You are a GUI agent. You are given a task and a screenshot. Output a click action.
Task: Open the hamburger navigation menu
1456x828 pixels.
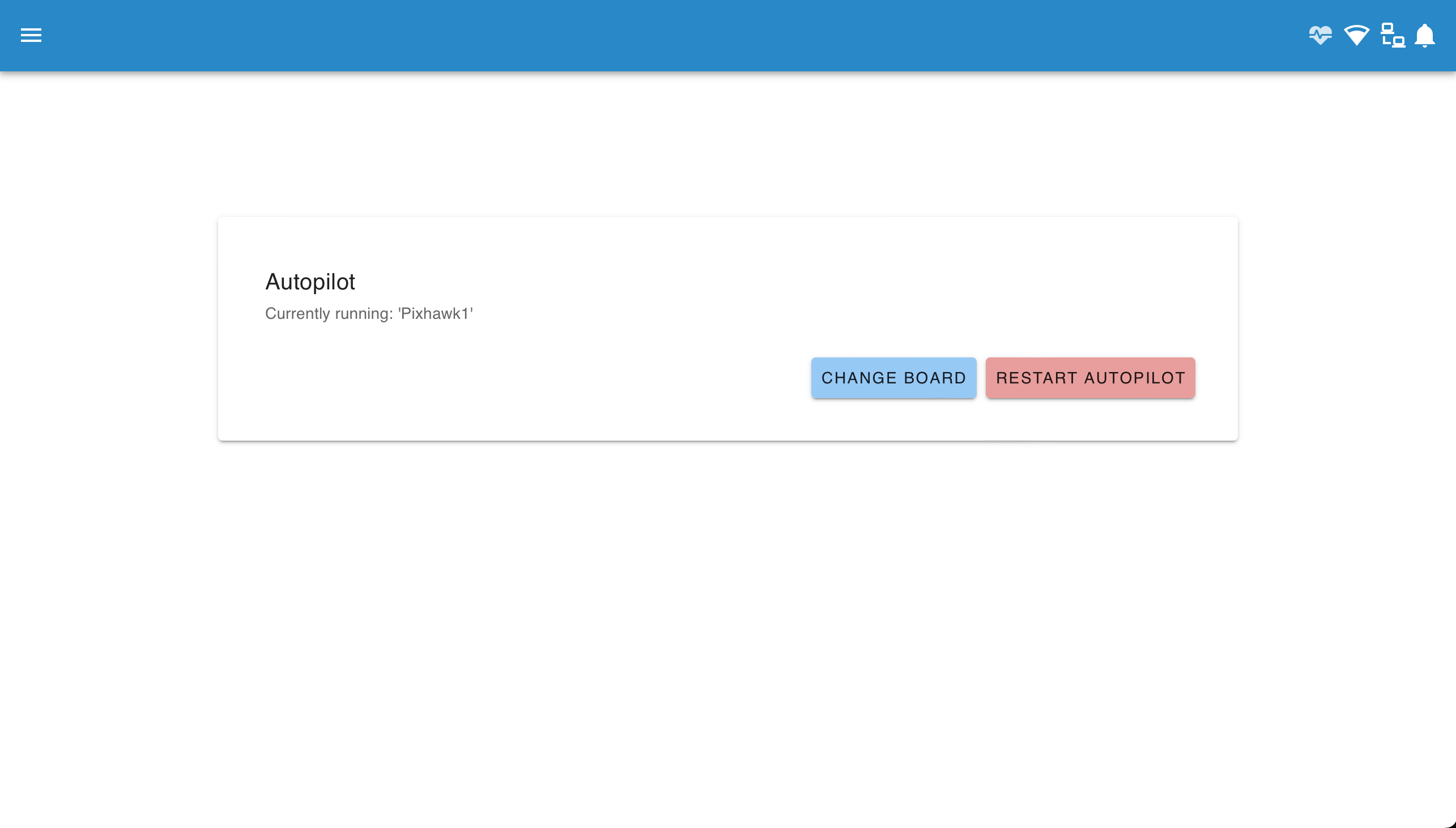pyautogui.click(x=31, y=35)
